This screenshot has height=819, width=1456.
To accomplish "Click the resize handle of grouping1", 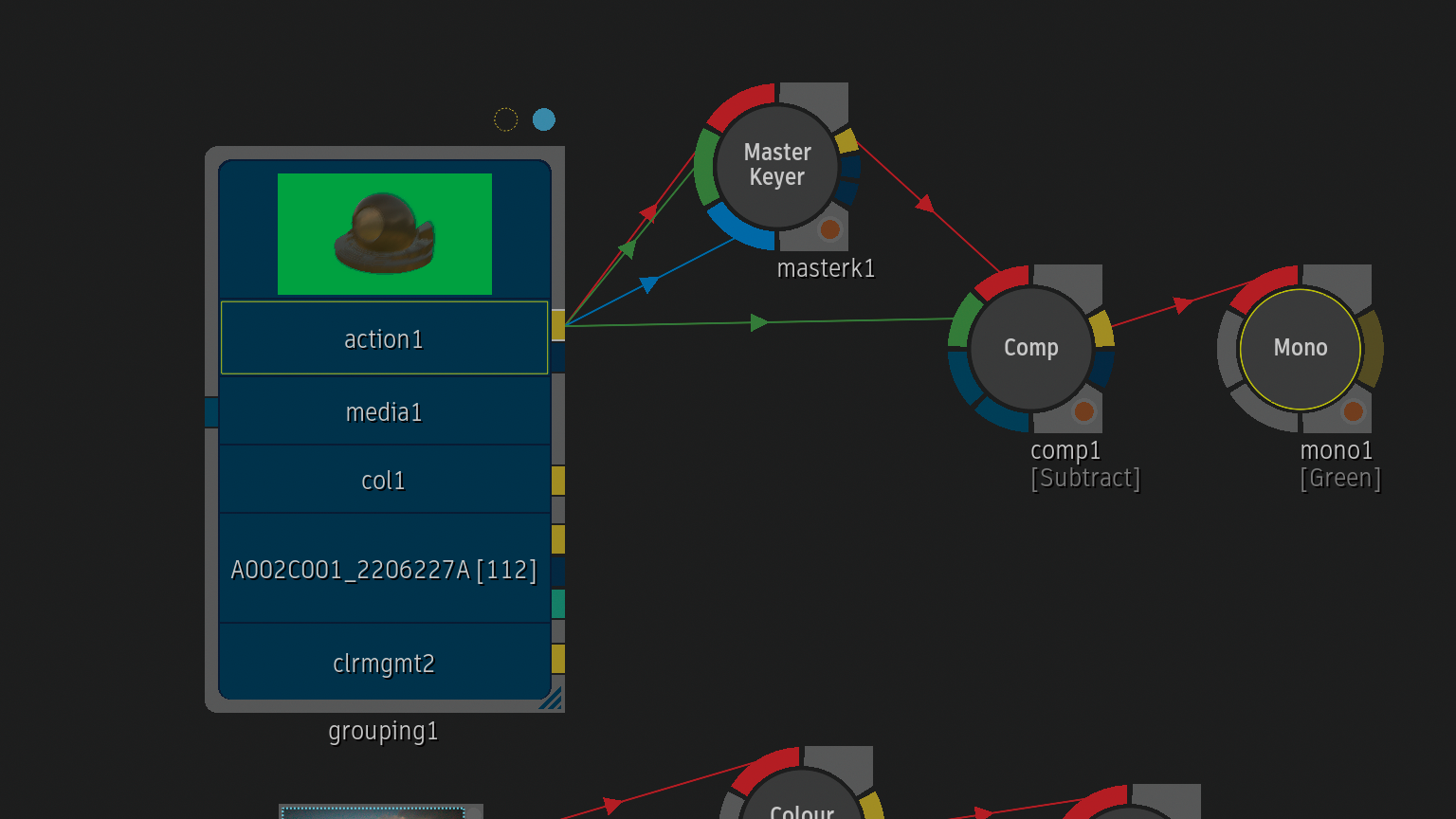I will (551, 699).
